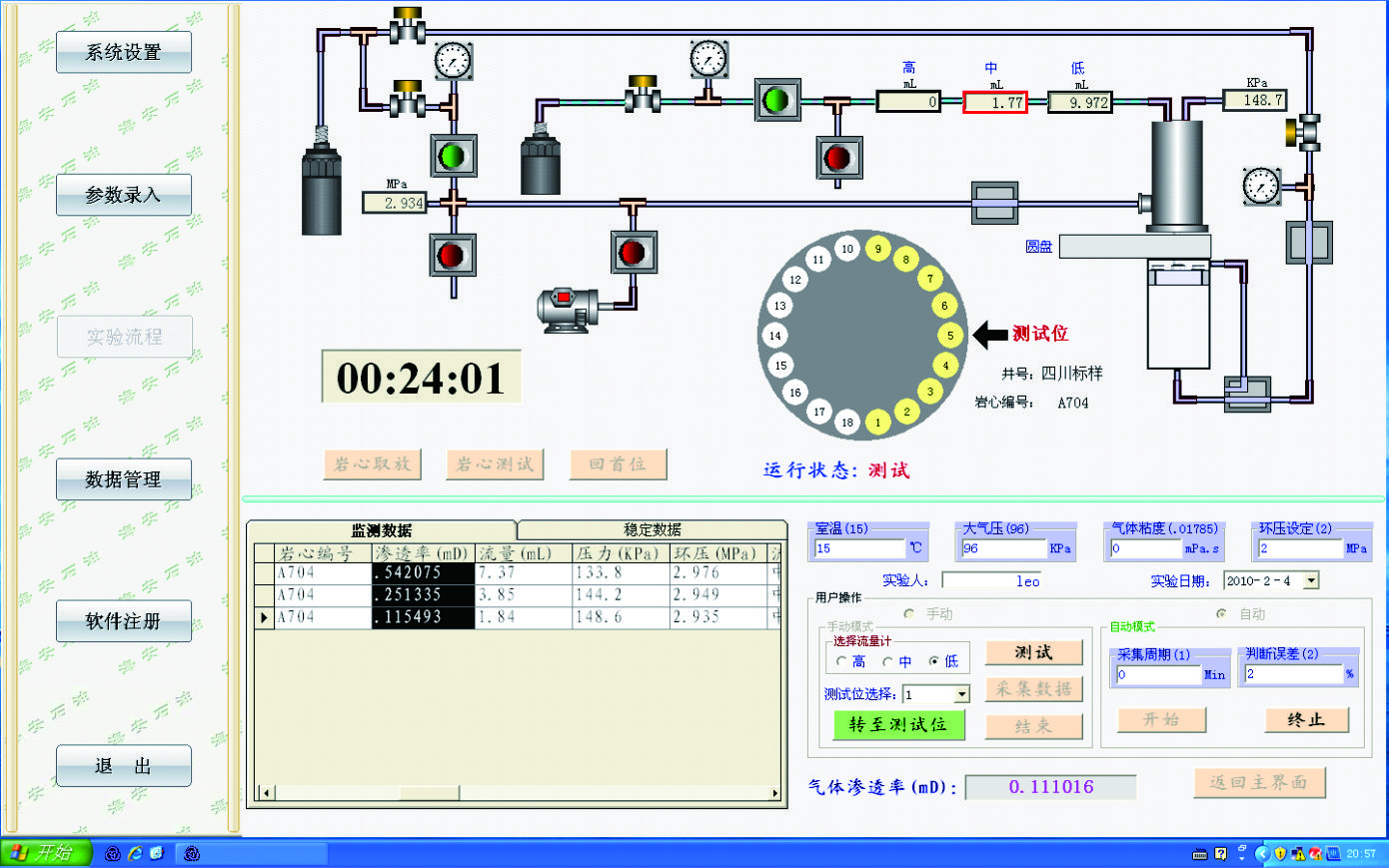Select the 低 flowmeter radio button
Image resolution: width=1389 pixels, height=868 pixels.
[934, 661]
